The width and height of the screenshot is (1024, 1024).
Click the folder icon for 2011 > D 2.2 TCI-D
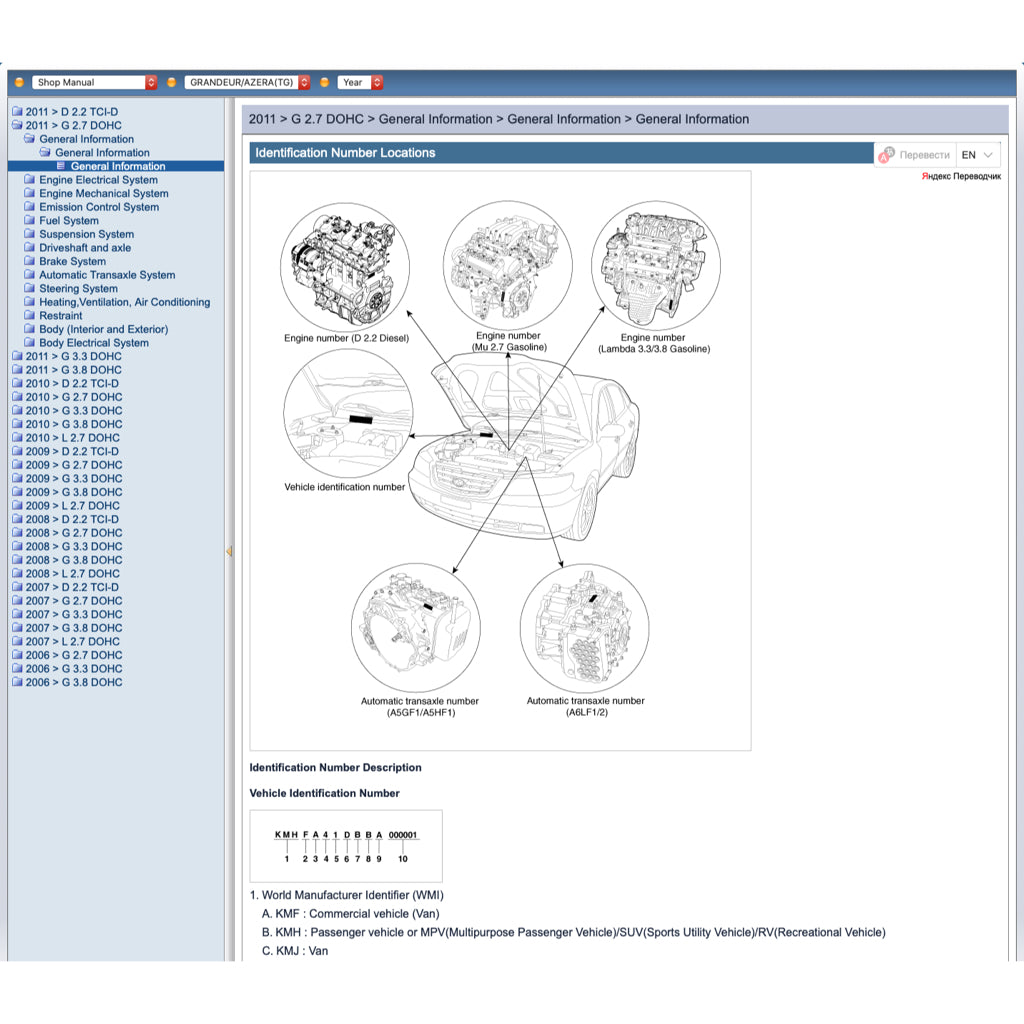16,112
